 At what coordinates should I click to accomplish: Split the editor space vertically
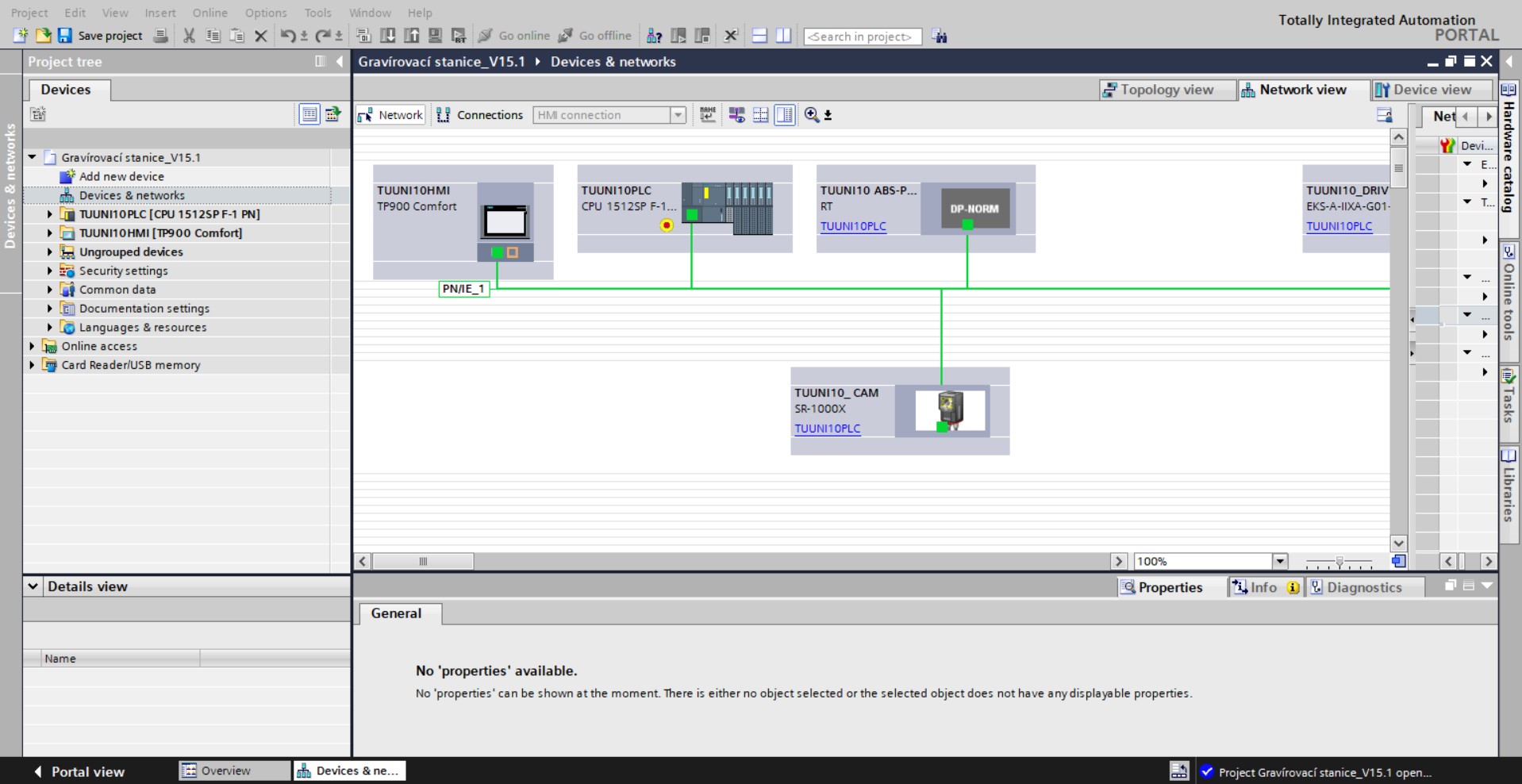click(783, 36)
